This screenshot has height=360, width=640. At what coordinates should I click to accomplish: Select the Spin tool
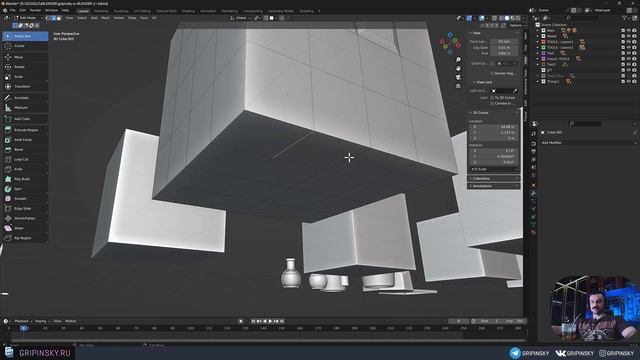pos(25,189)
